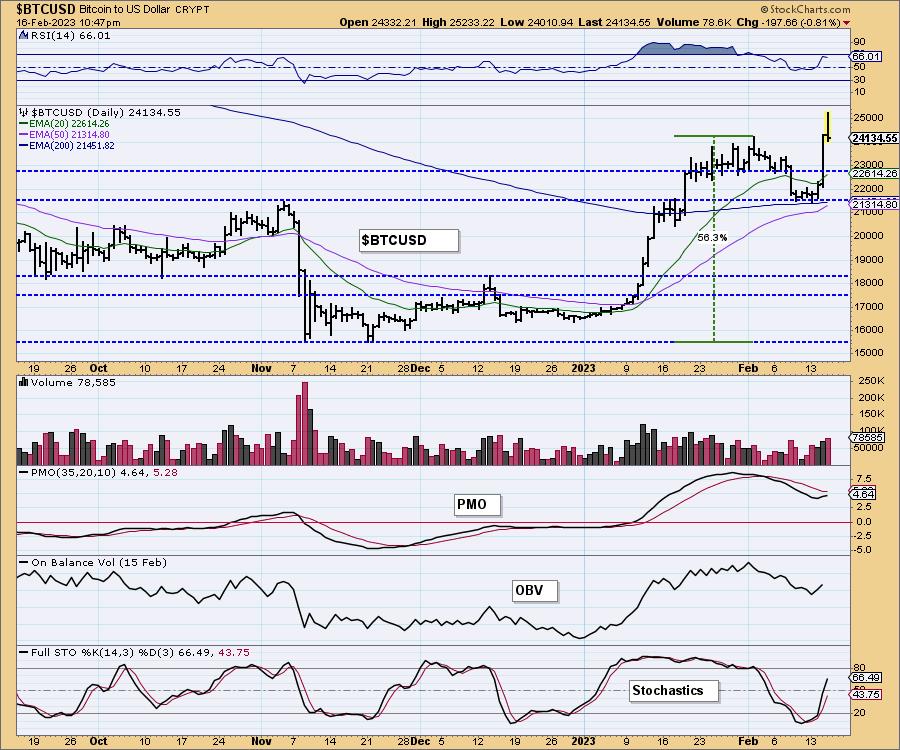Image resolution: width=900 pixels, height=750 pixels.
Task: Click the 43.75 stochastic %D value tag
Action: [x=866, y=694]
